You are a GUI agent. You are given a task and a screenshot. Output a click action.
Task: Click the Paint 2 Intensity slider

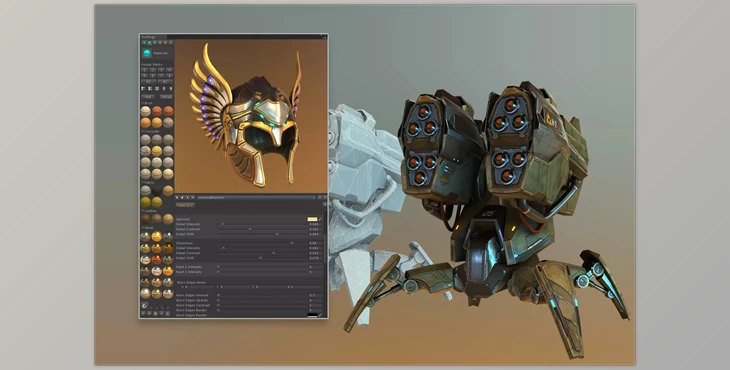click(263, 272)
